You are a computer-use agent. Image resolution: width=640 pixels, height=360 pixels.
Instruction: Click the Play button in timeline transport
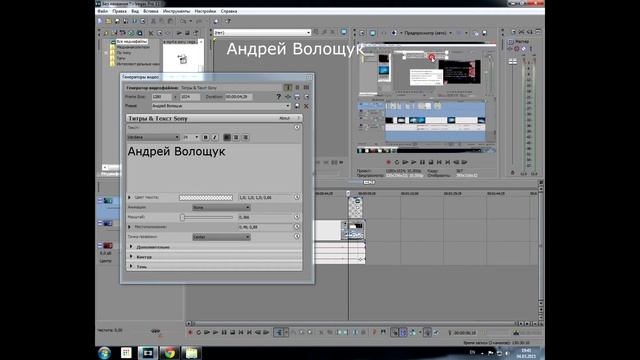(x=216, y=333)
